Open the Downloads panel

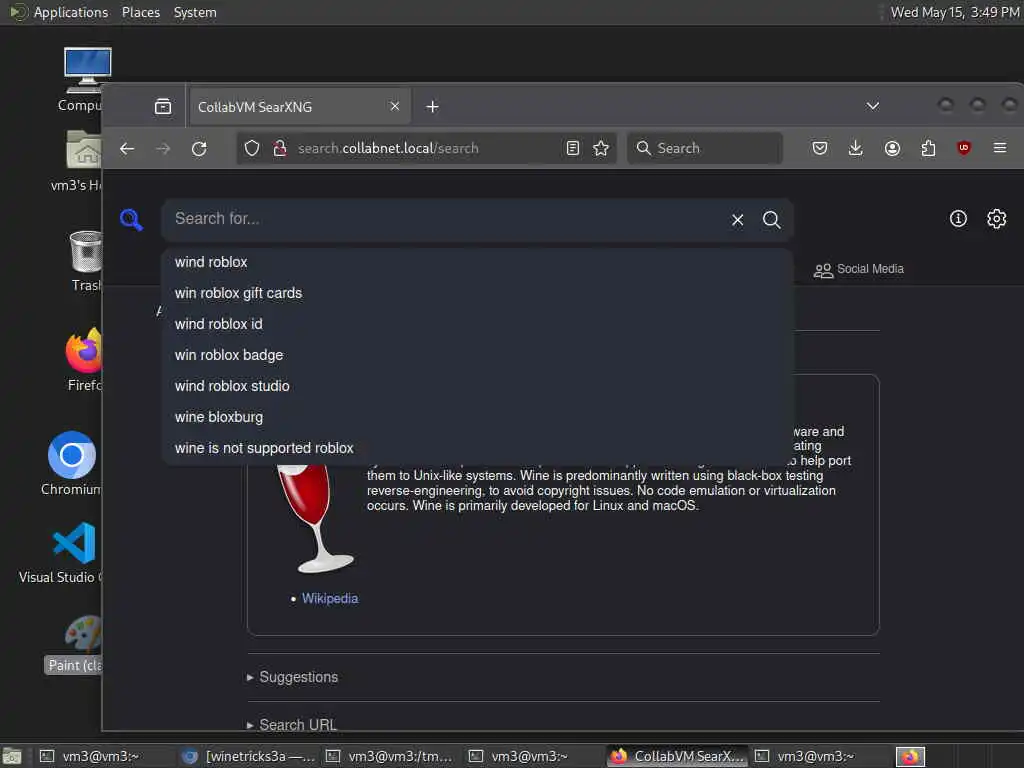[x=856, y=148]
